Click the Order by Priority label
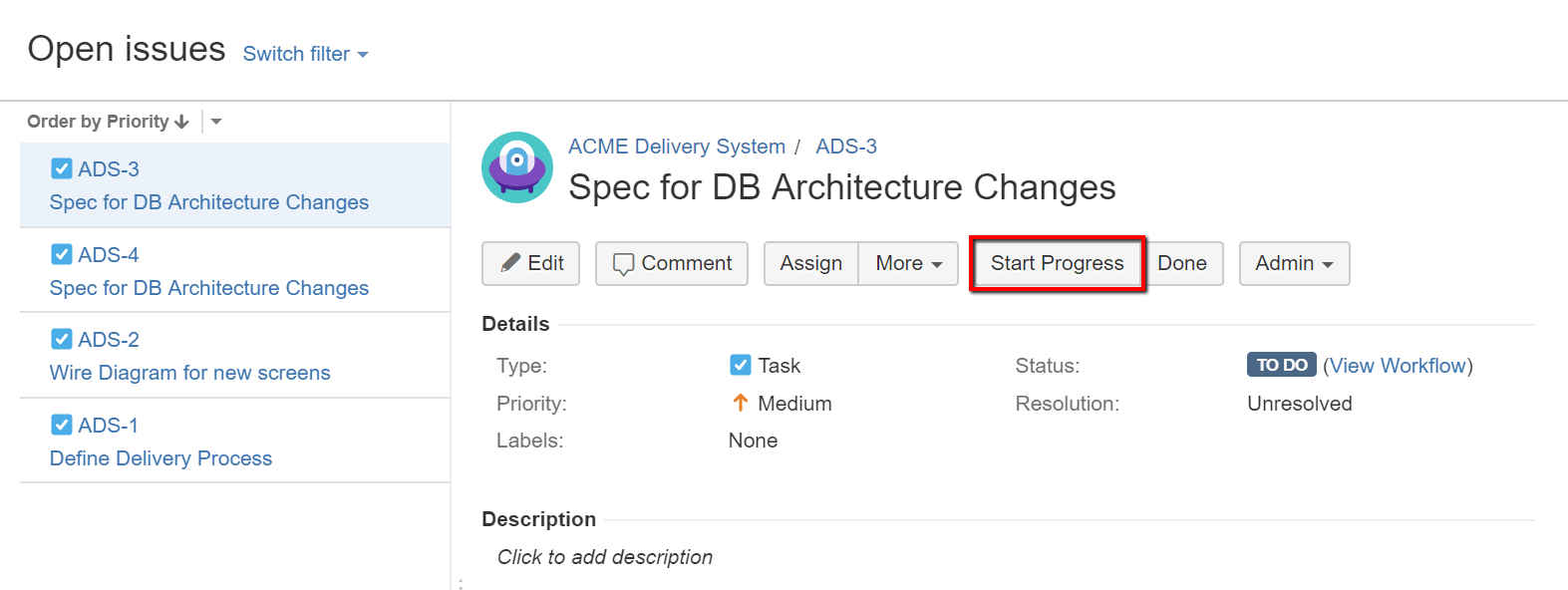 [x=98, y=122]
